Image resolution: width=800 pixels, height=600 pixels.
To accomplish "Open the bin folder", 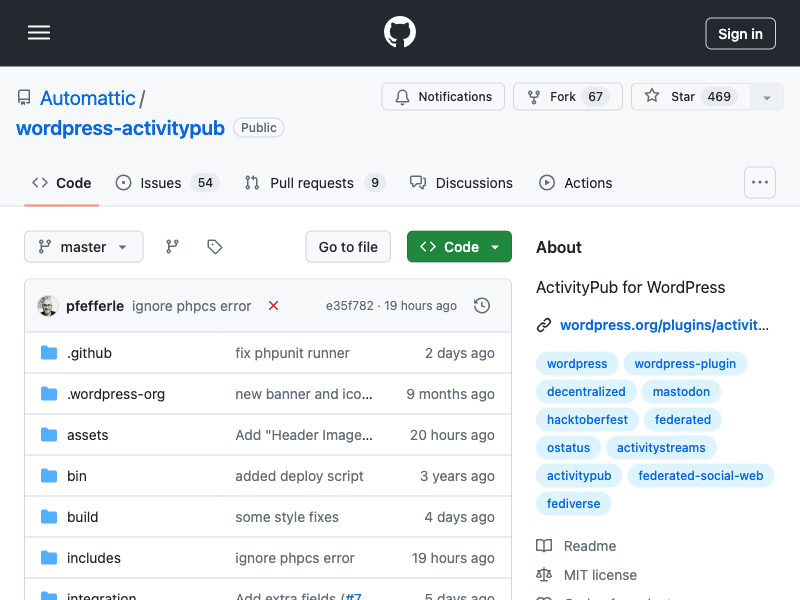I will tap(77, 476).
